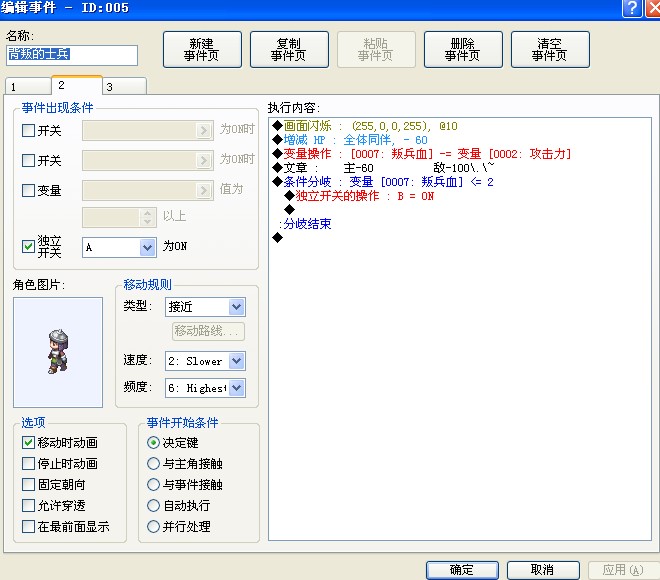Check 固定朝向 option
660x580 pixels.
(28, 484)
